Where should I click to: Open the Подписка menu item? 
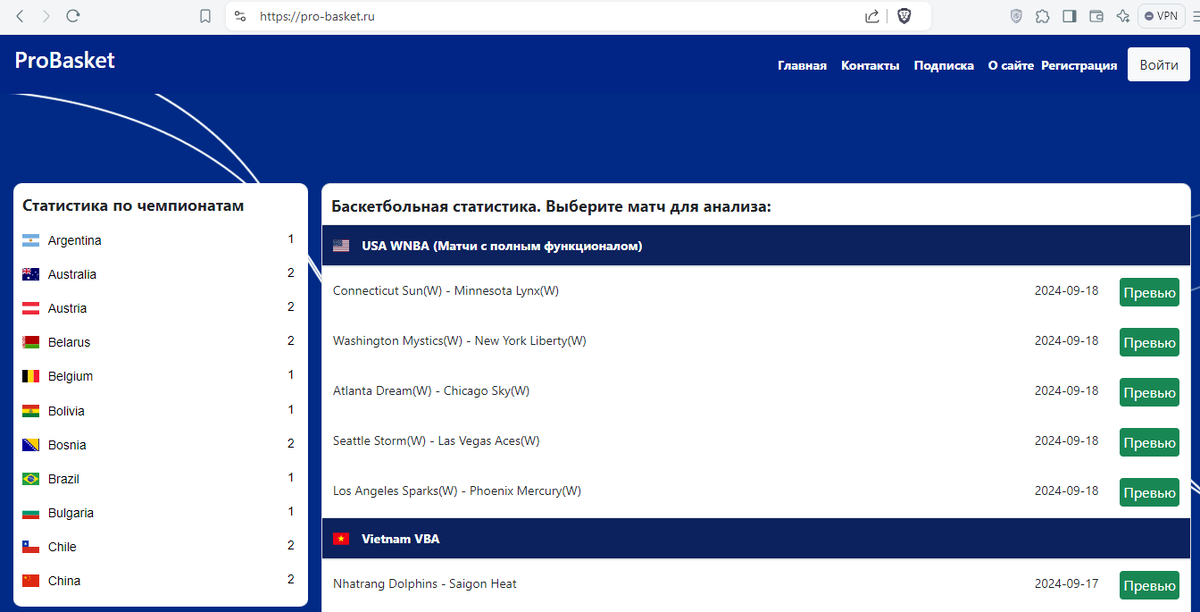point(944,66)
